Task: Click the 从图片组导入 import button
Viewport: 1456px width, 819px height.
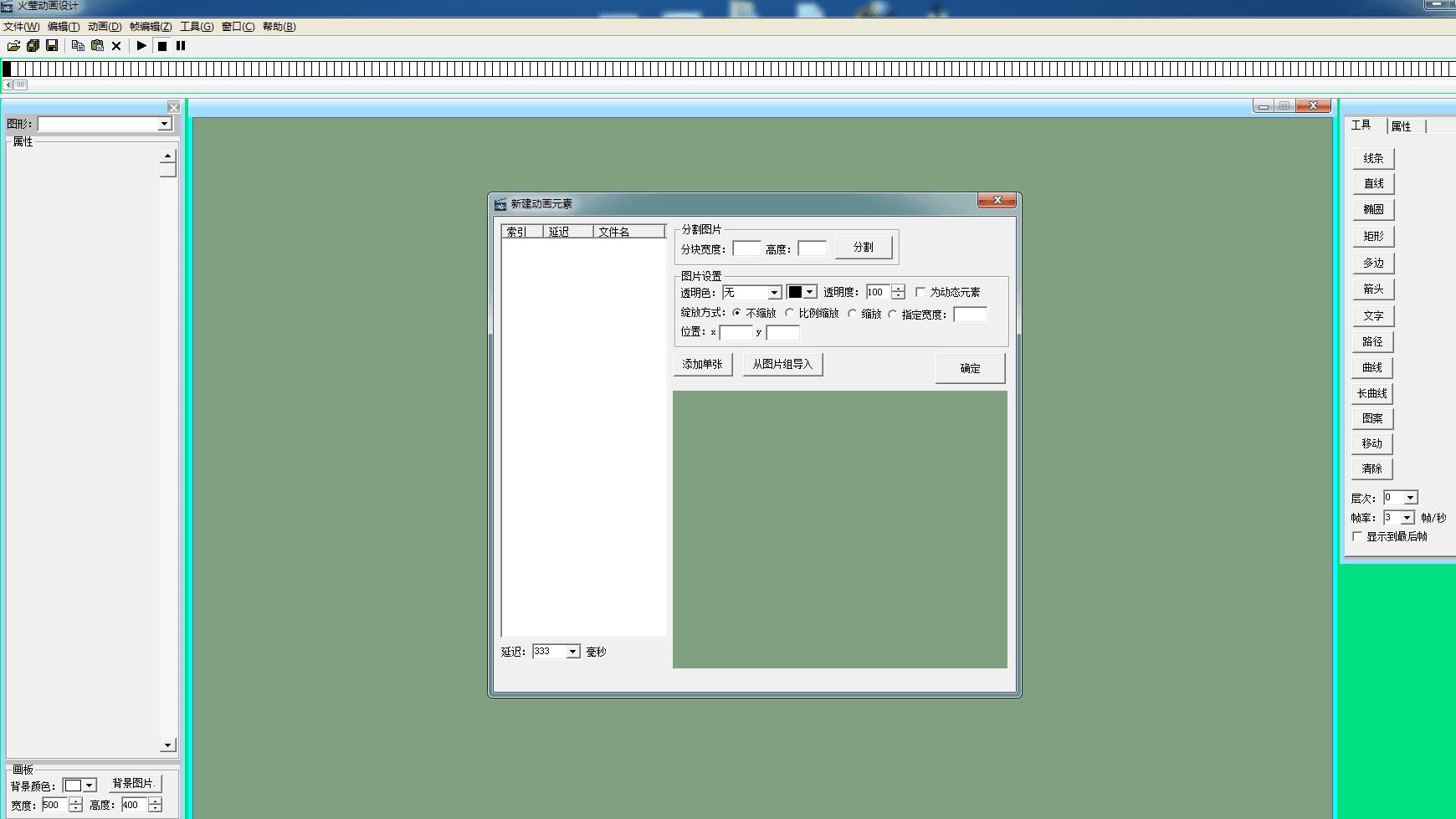Action: coord(782,364)
